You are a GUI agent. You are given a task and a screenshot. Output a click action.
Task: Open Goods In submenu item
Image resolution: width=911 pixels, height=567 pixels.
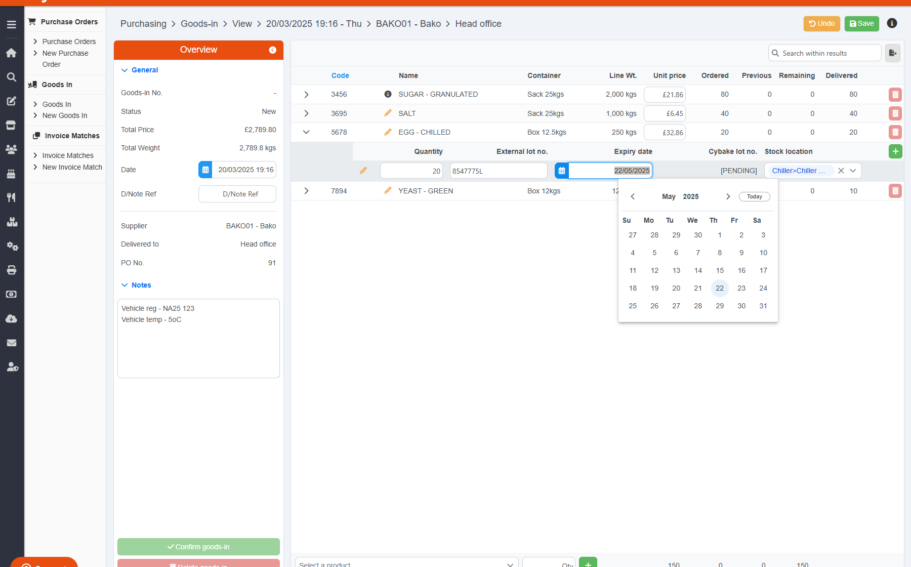point(56,105)
